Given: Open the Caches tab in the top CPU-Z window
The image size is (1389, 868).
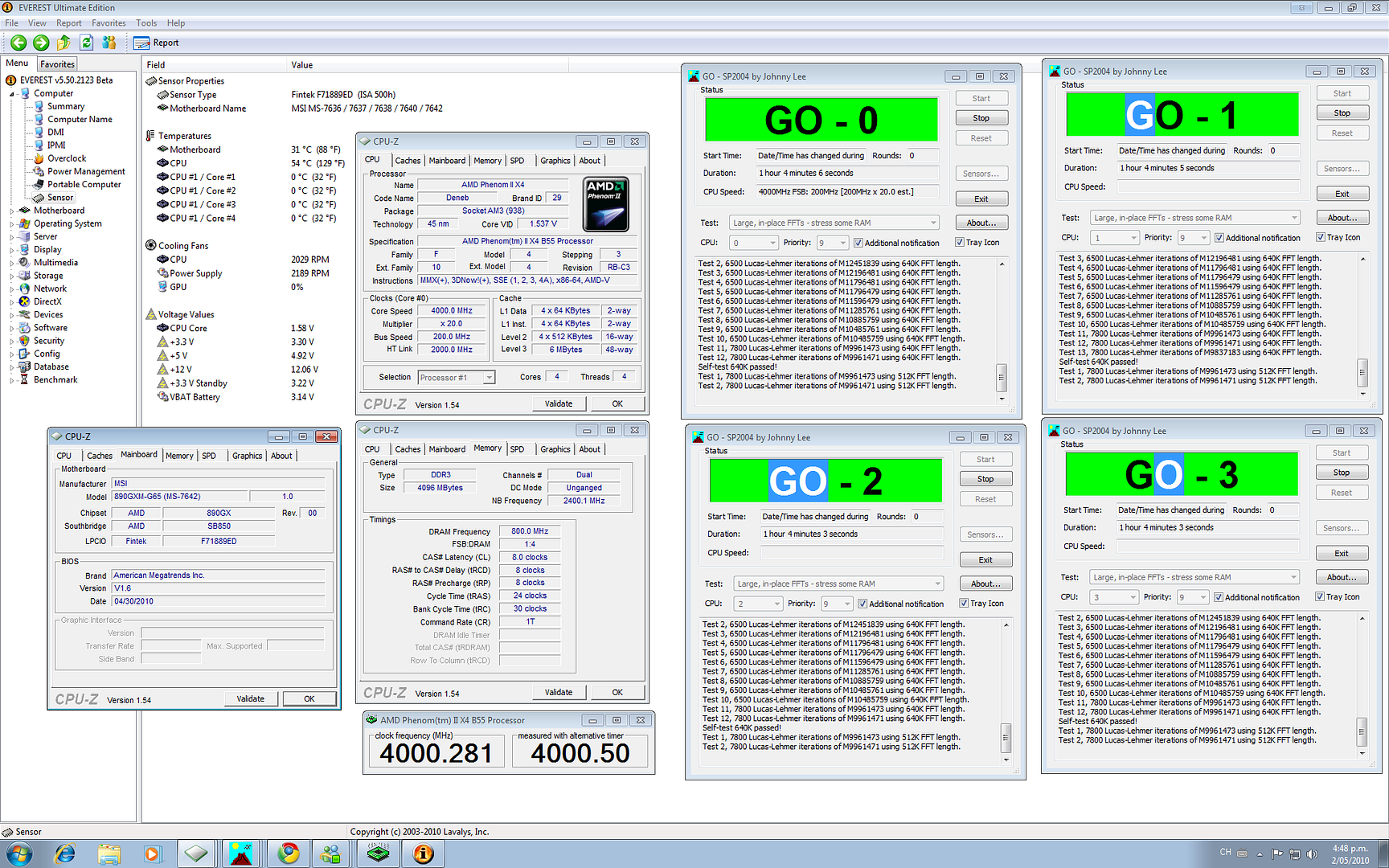Looking at the screenshot, I should [408, 161].
